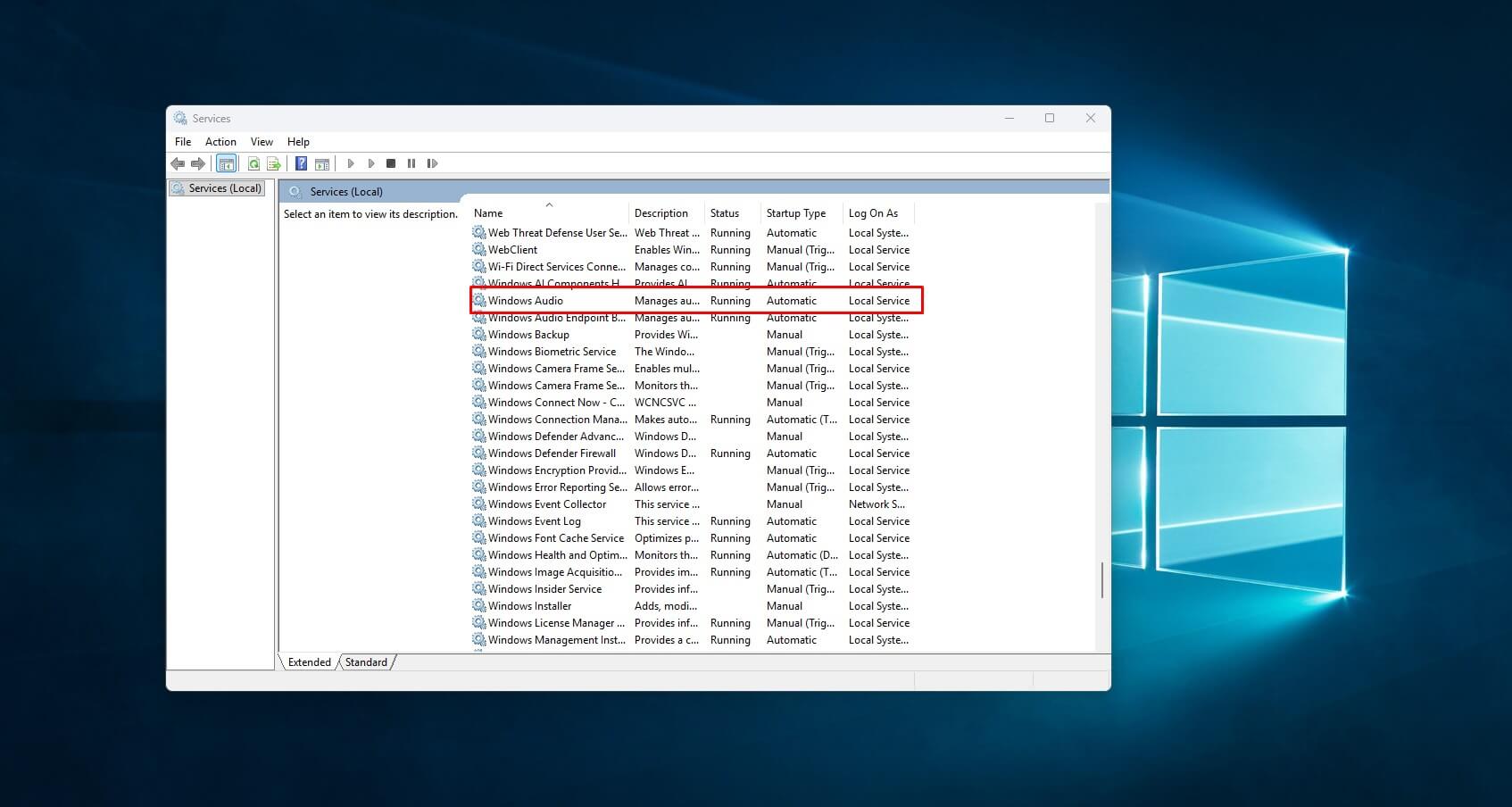The width and height of the screenshot is (1512, 807).
Task: Click the 'WCNCSVC ...' description cell
Action: (x=665, y=402)
